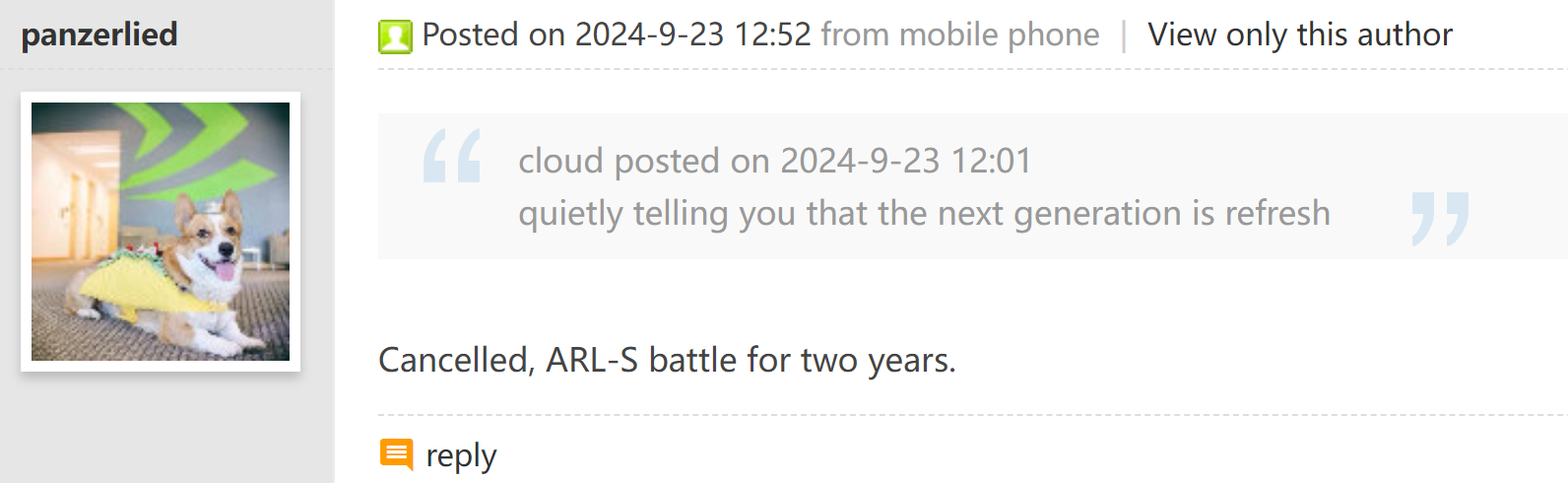
Task: Click the corgi avatar picture
Action: click(161, 232)
